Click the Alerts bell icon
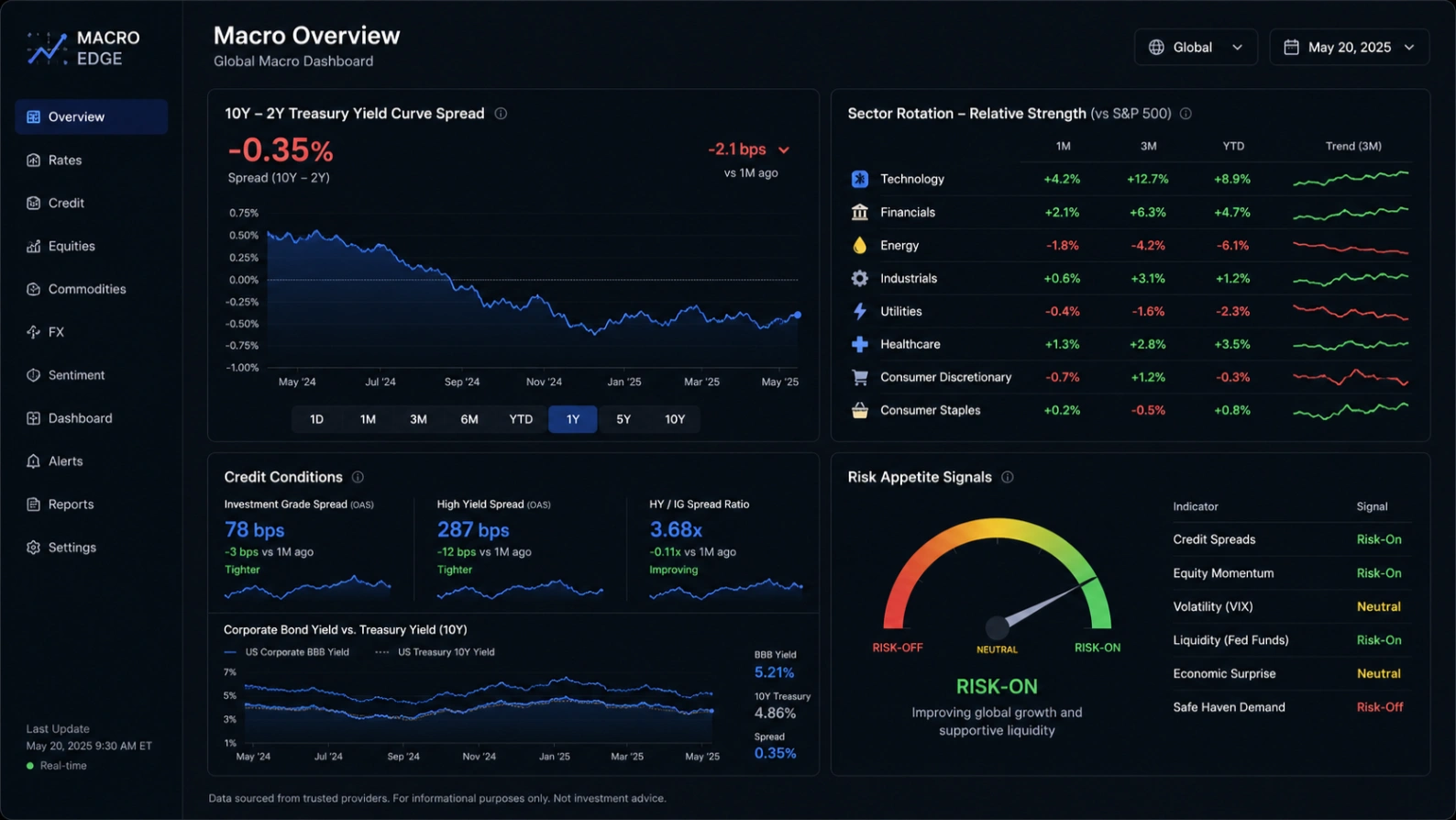The image size is (1456, 820). click(33, 461)
